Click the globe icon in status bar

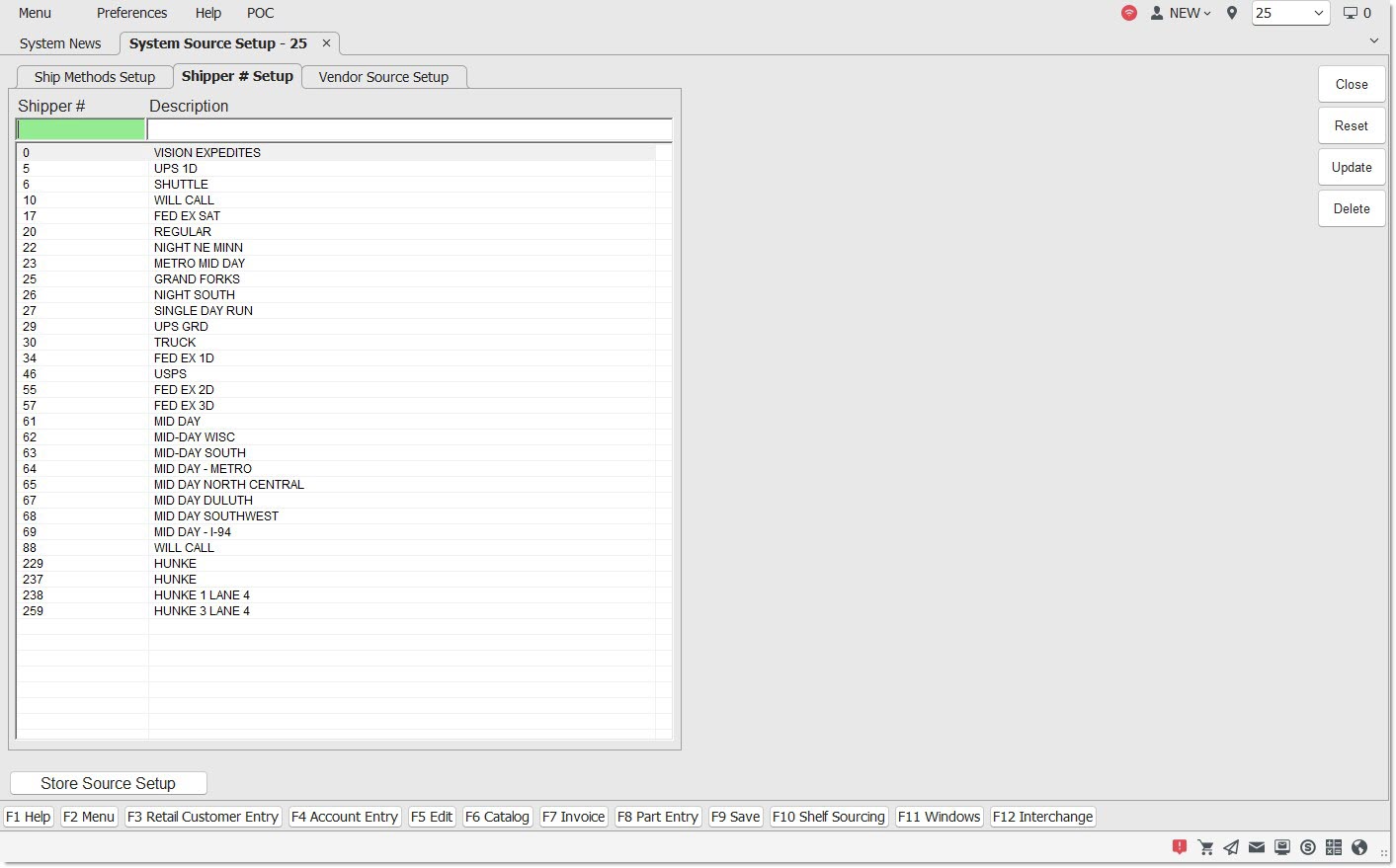tap(1359, 847)
